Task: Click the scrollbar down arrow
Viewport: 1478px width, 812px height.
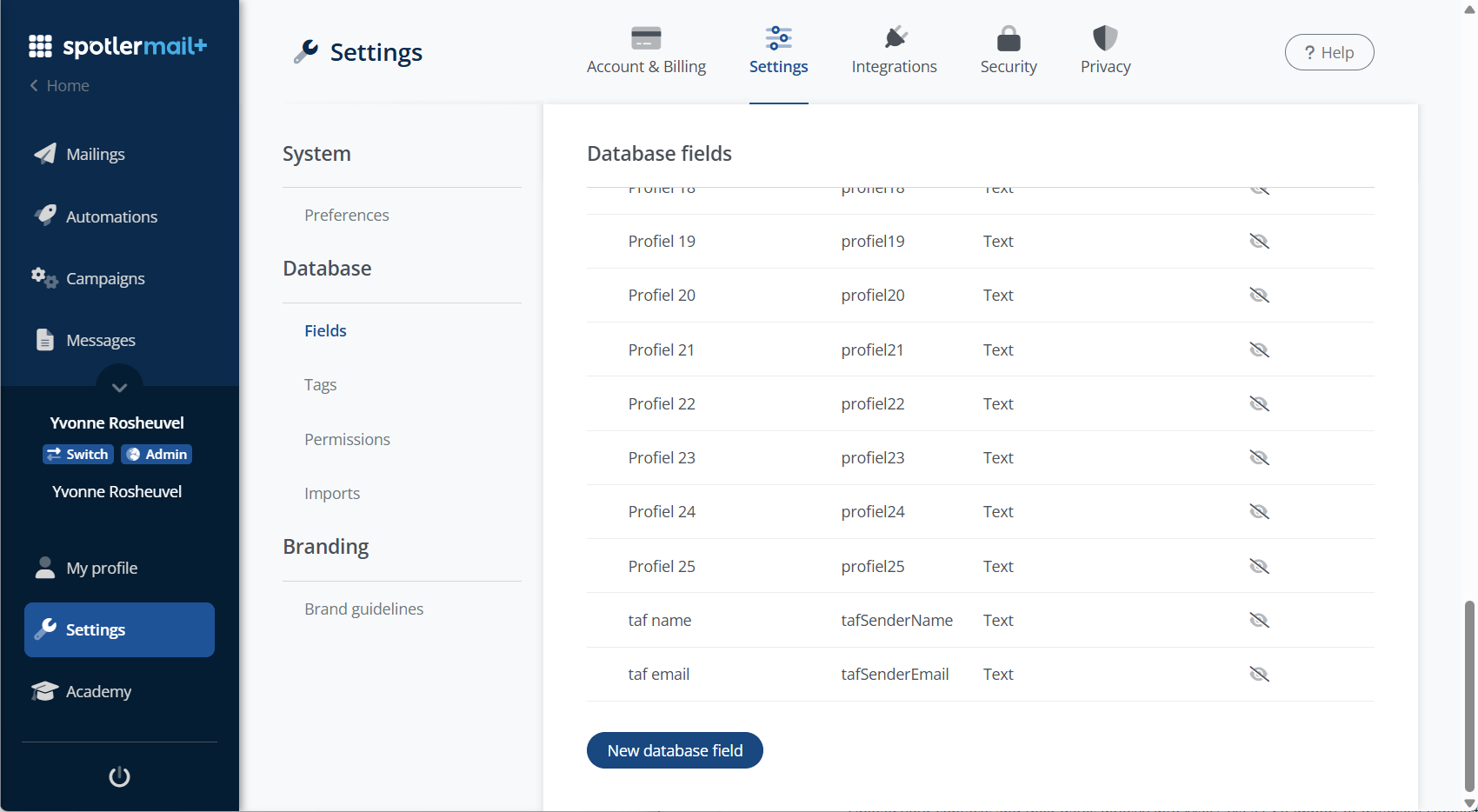Action: (x=1469, y=804)
